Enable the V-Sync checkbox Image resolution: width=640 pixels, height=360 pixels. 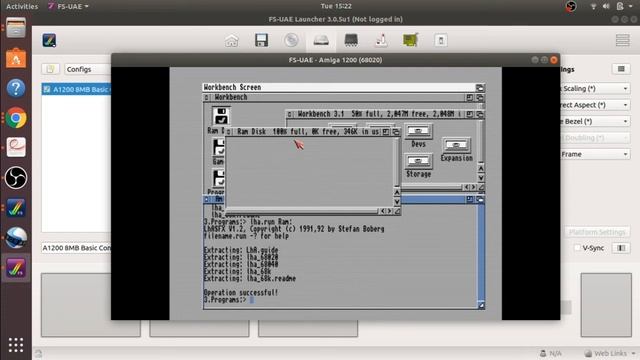point(577,248)
